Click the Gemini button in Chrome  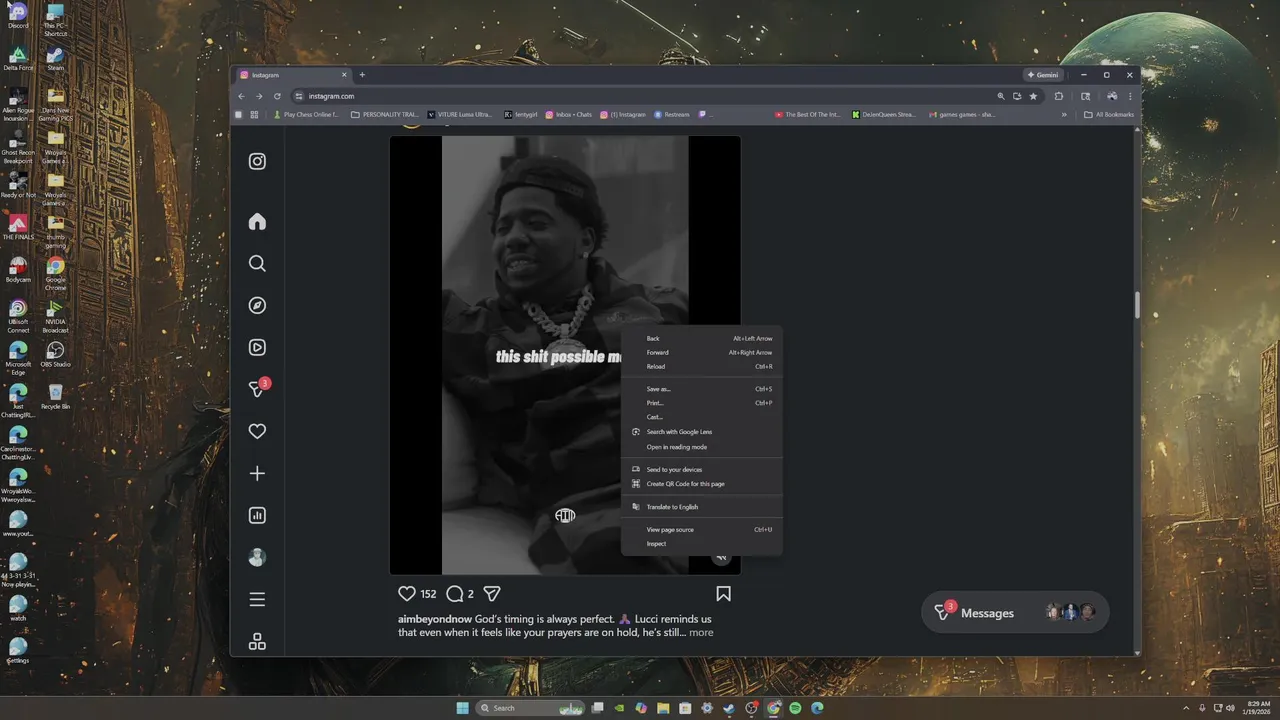pyautogui.click(x=1043, y=75)
